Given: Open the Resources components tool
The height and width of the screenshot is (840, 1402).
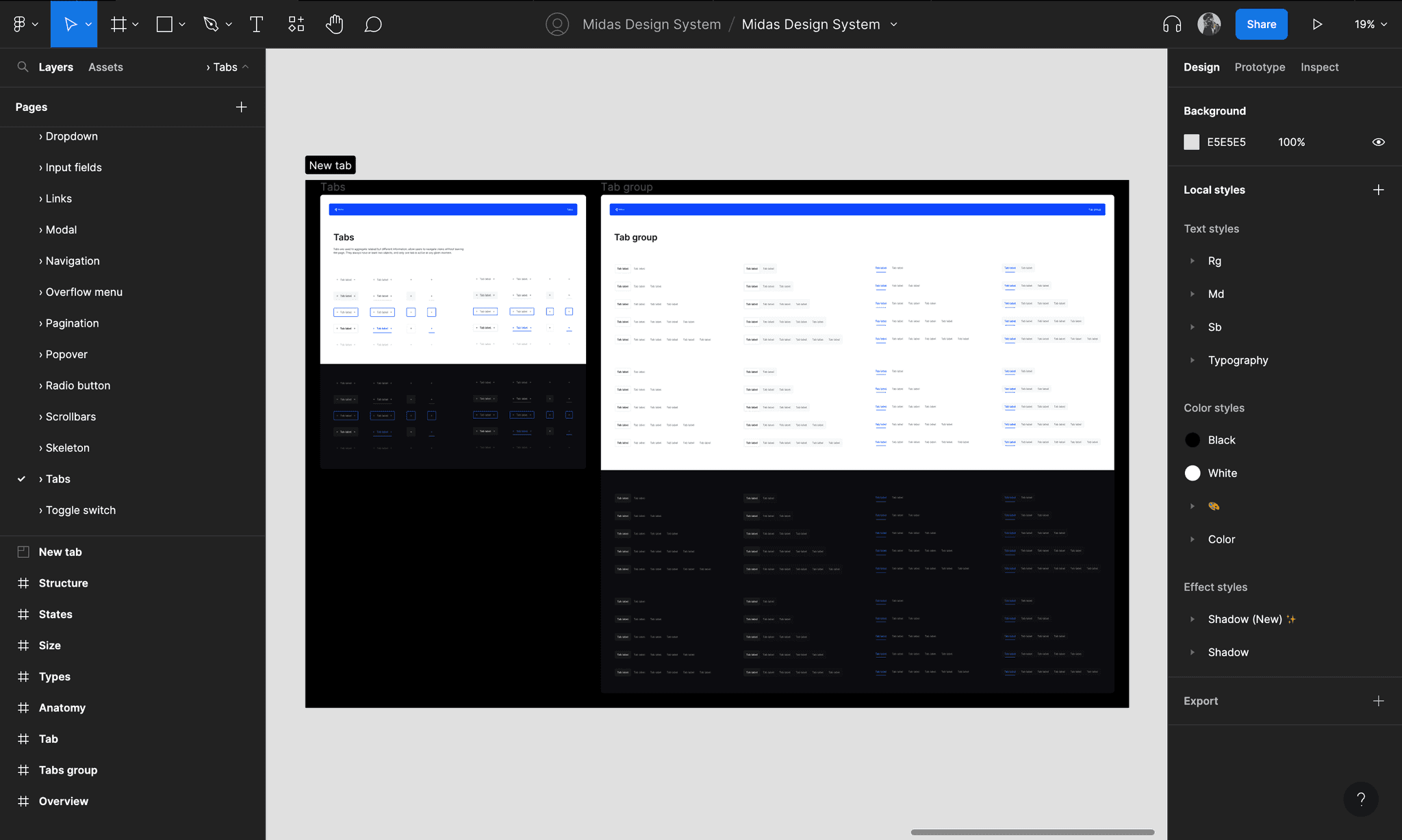Looking at the screenshot, I should click(296, 25).
